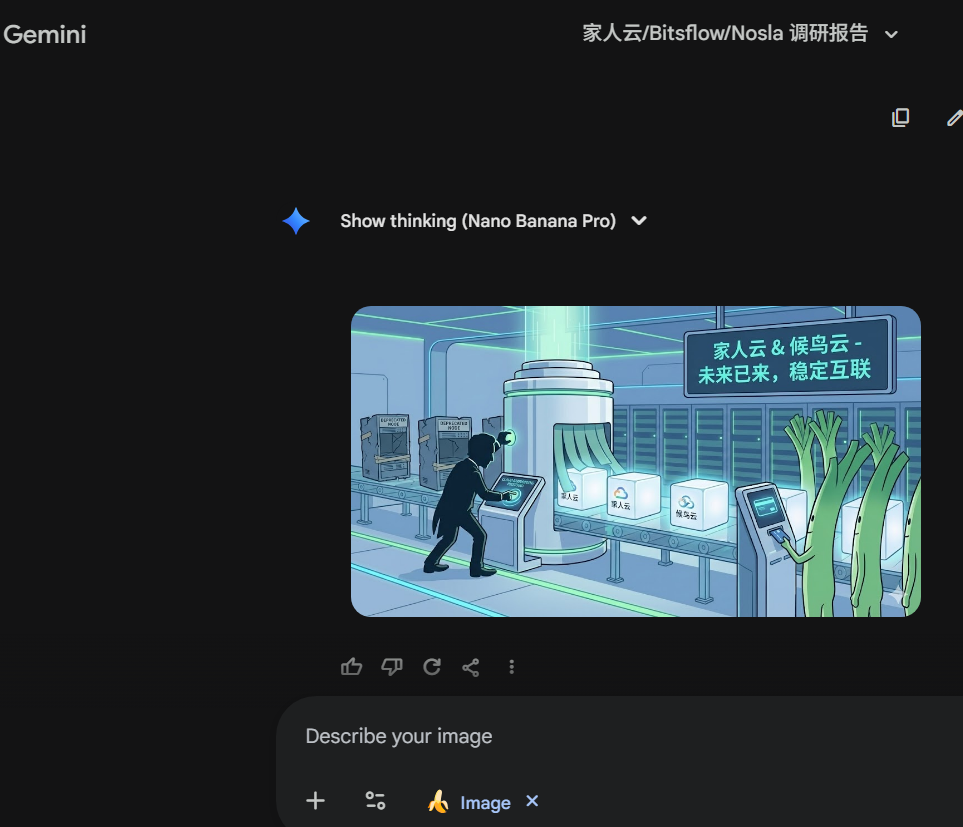This screenshot has width=963, height=827.
Task: Open the generated factory image
Action: (x=636, y=461)
